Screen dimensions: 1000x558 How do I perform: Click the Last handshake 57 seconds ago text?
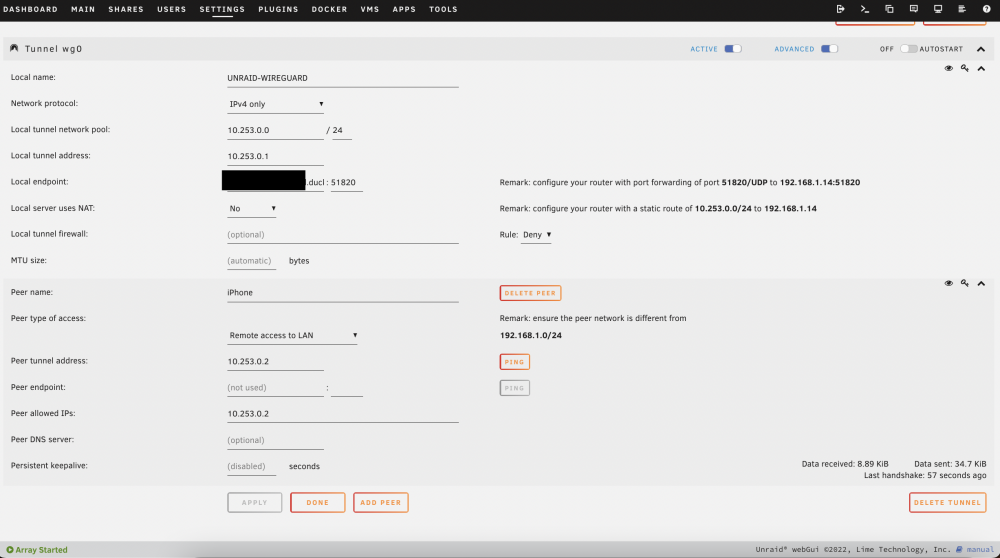(925, 476)
